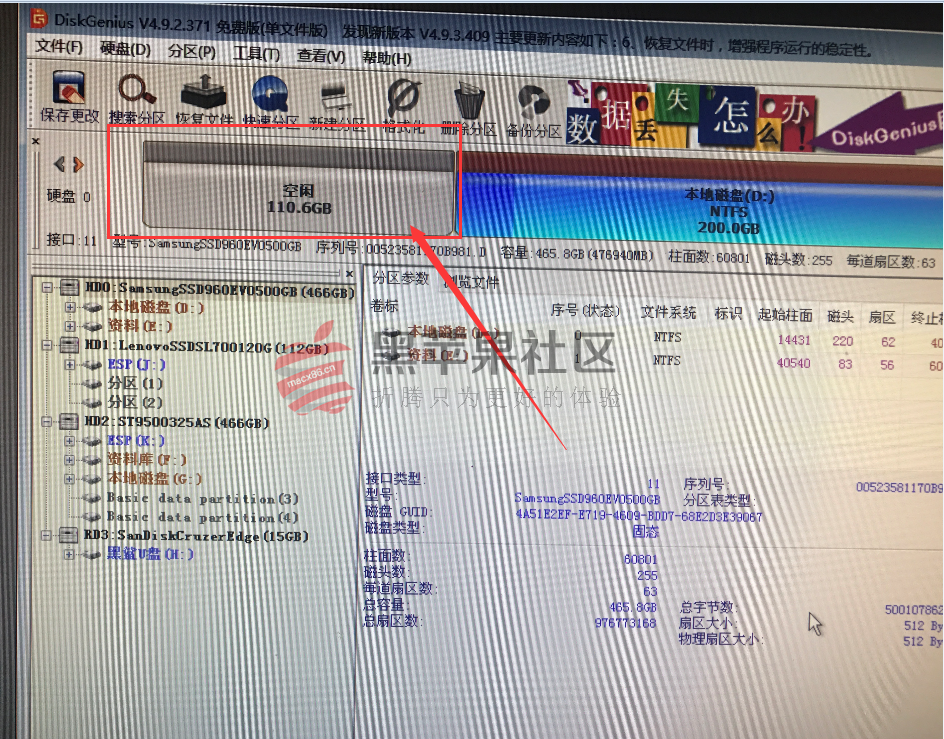
Task: Go to previous disk with left arrow
Action: [x=59, y=164]
